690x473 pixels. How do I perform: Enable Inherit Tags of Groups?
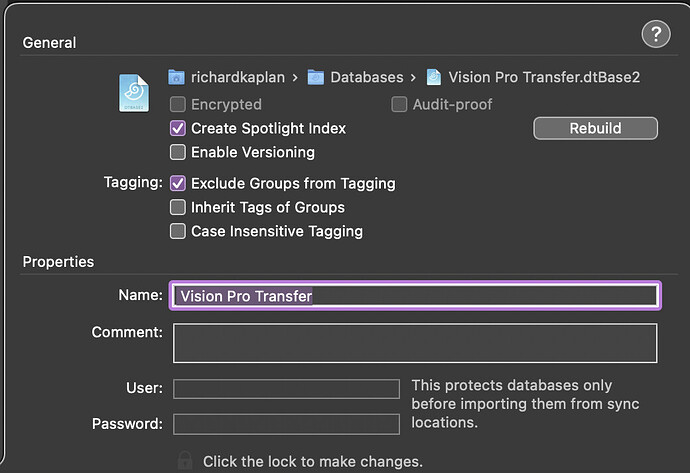click(x=178, y=207)
